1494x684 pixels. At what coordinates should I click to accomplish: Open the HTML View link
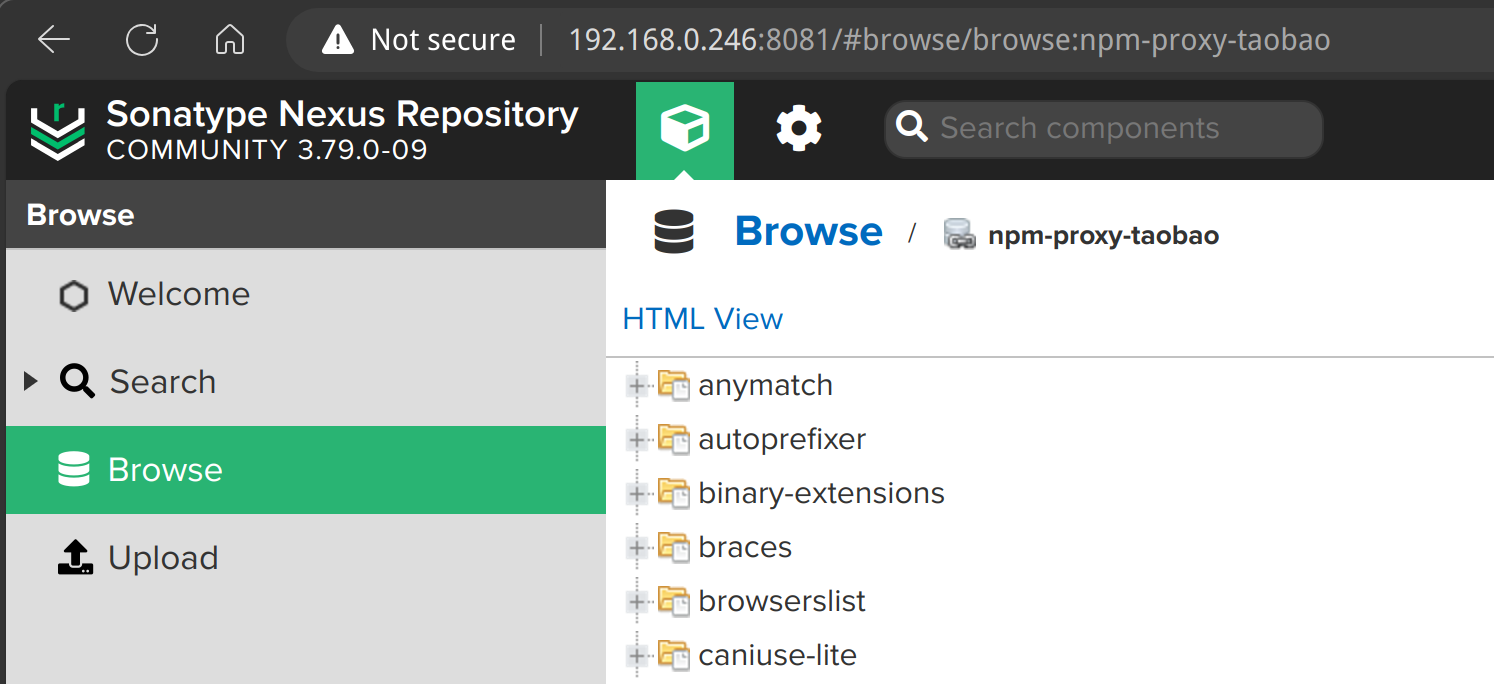[x=703, y=319]
